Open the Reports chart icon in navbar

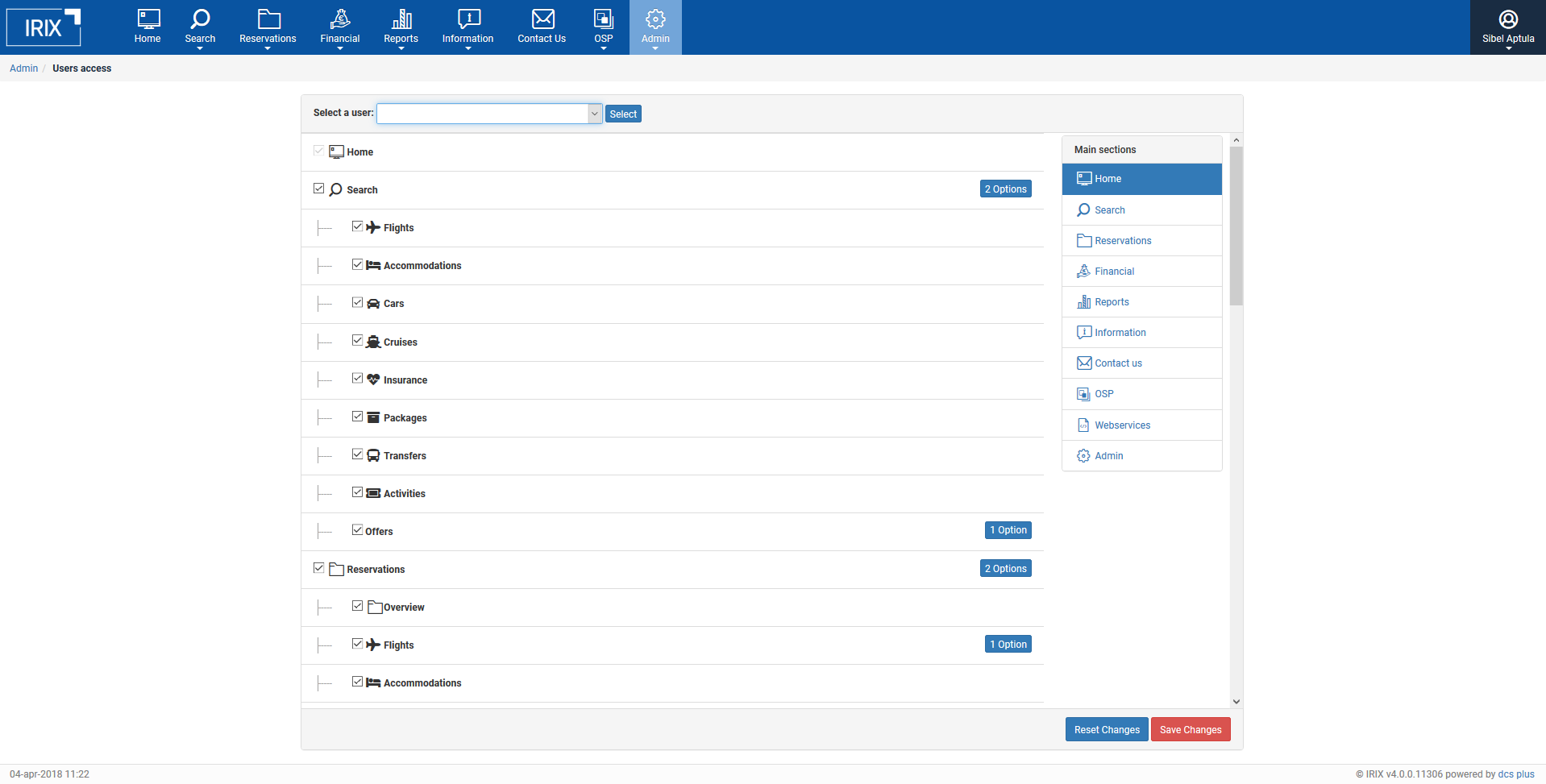click(401, 19)
